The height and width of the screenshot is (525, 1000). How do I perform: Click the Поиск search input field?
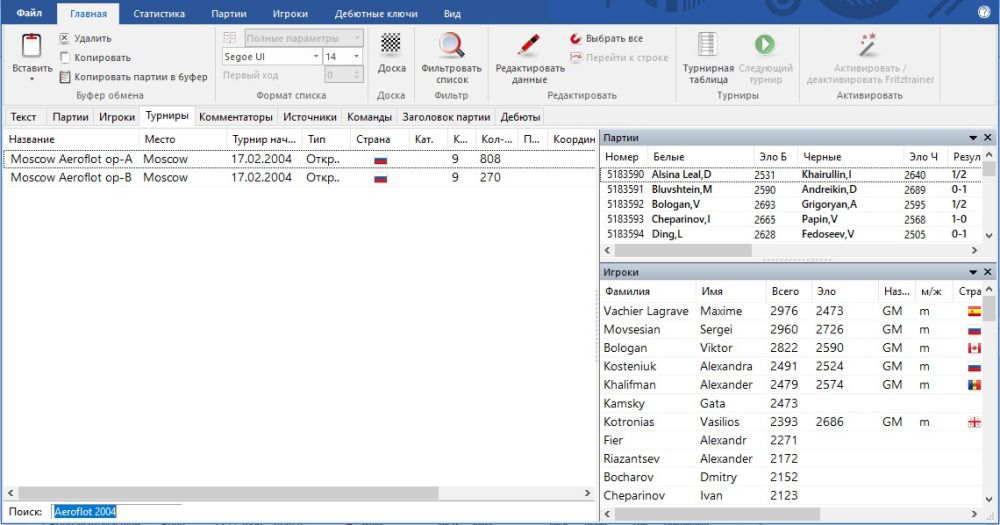(117, 512)
